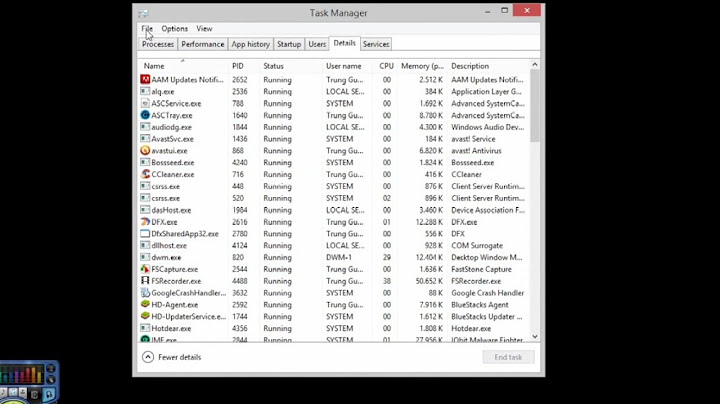Click the 'Desktop Window M...' description
Screen dimensions: 720x404
[486, 257]
